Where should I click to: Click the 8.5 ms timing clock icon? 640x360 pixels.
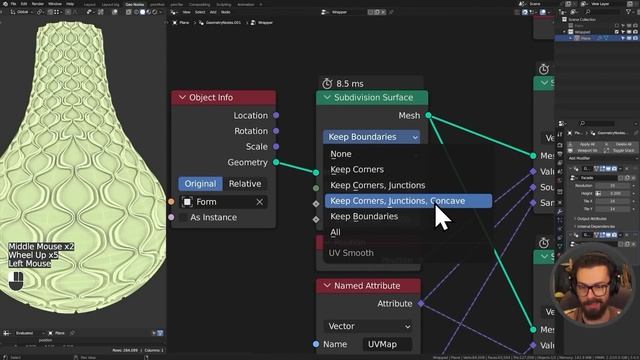coord(327,84)
